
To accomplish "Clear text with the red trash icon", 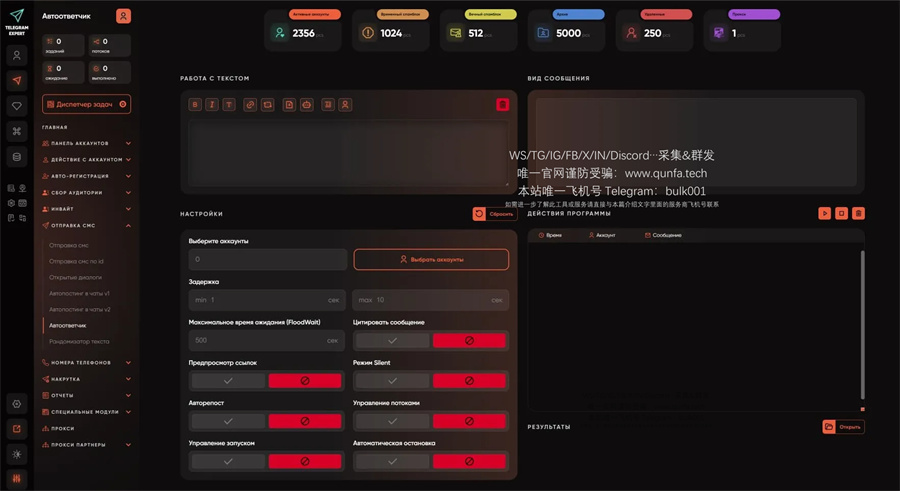I will [x=502, y=105].
